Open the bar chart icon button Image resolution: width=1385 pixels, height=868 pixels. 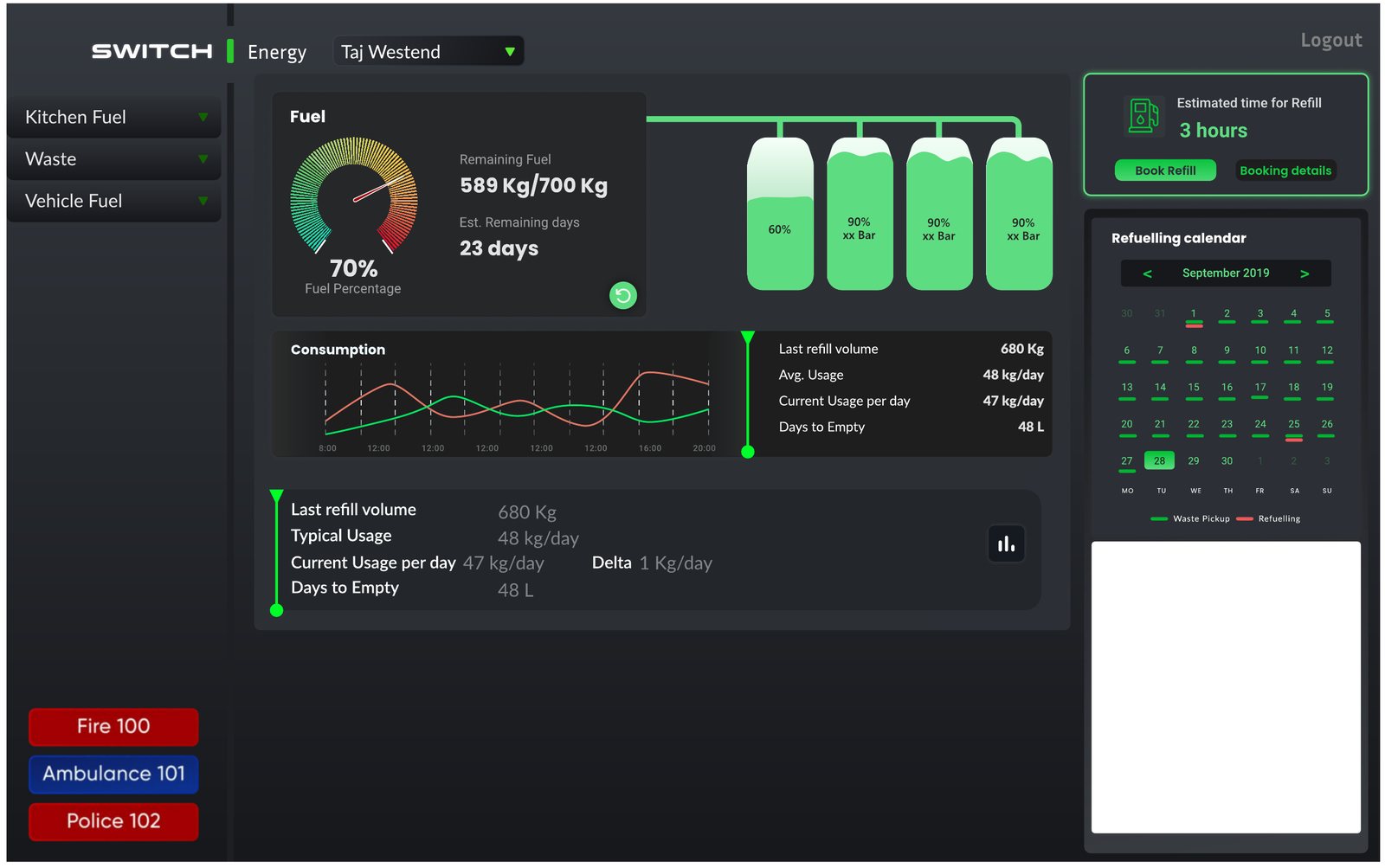coord(1006,544)
